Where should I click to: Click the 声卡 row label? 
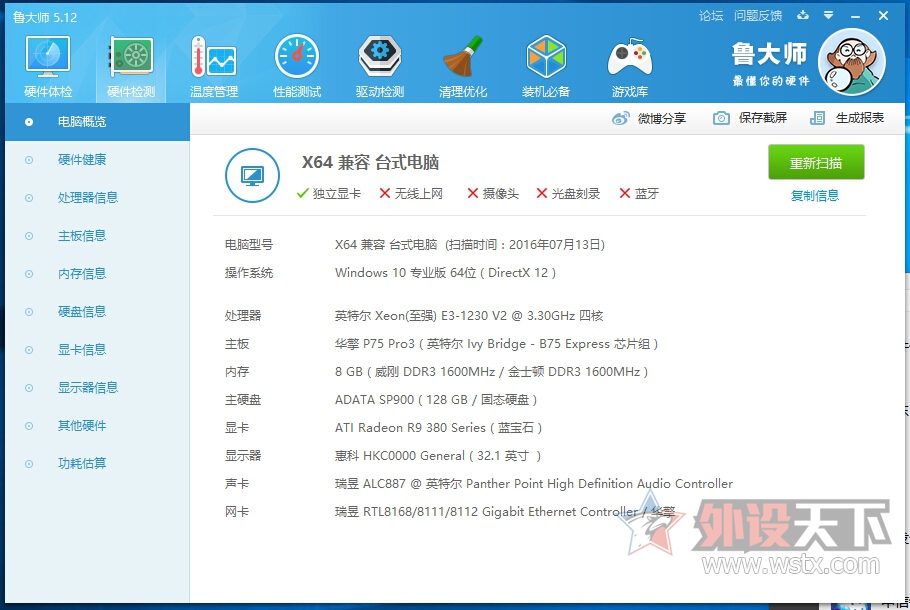(x=237, y=484)
